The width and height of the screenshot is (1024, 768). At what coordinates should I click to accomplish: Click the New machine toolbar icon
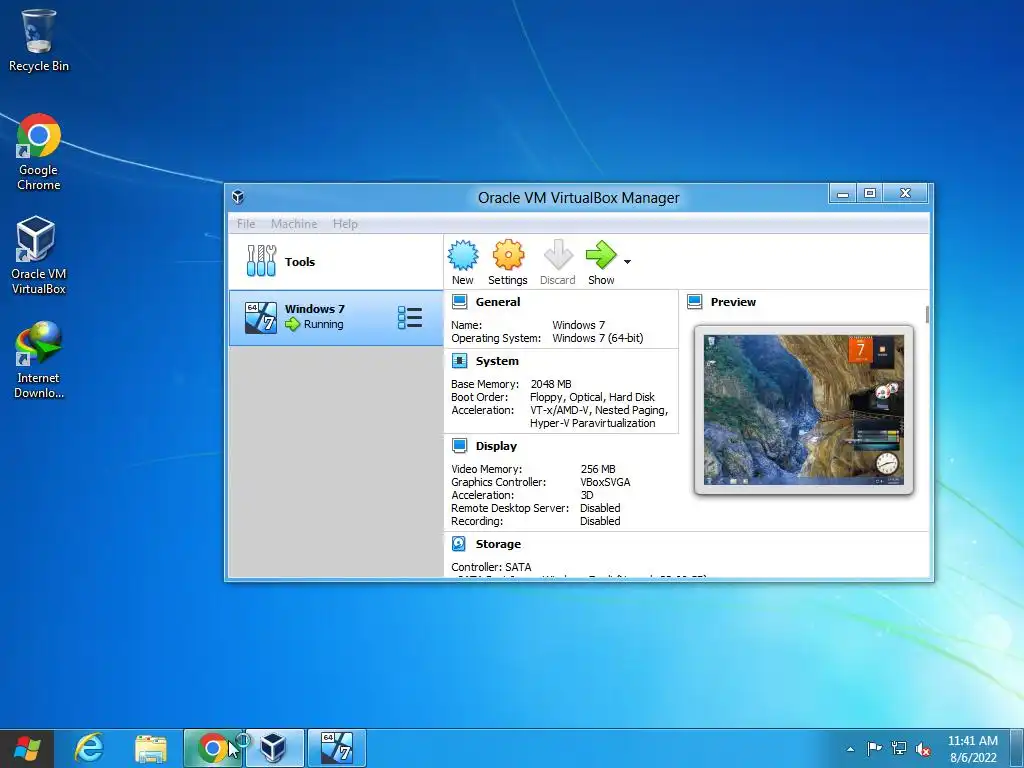coord(463,255)
